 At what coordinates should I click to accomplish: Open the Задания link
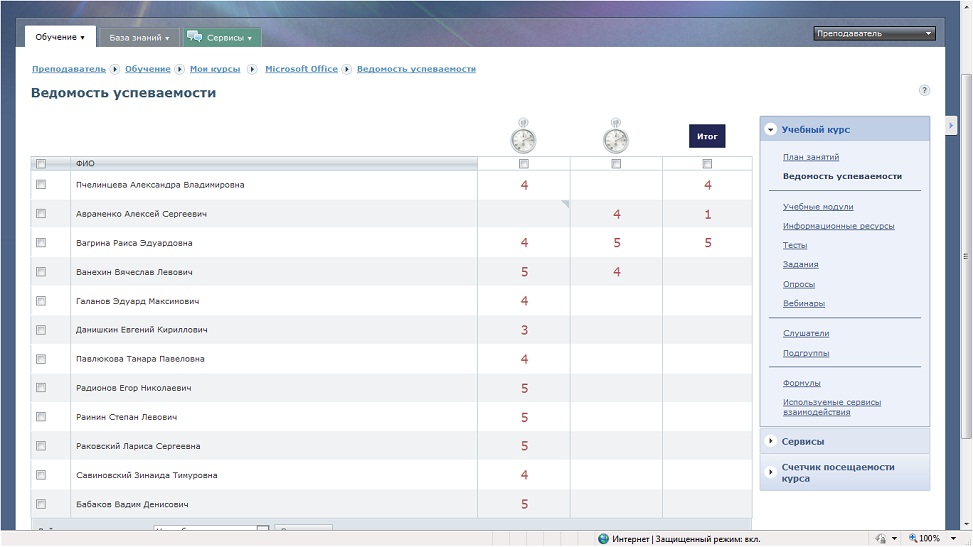click(x=800, y=264)
